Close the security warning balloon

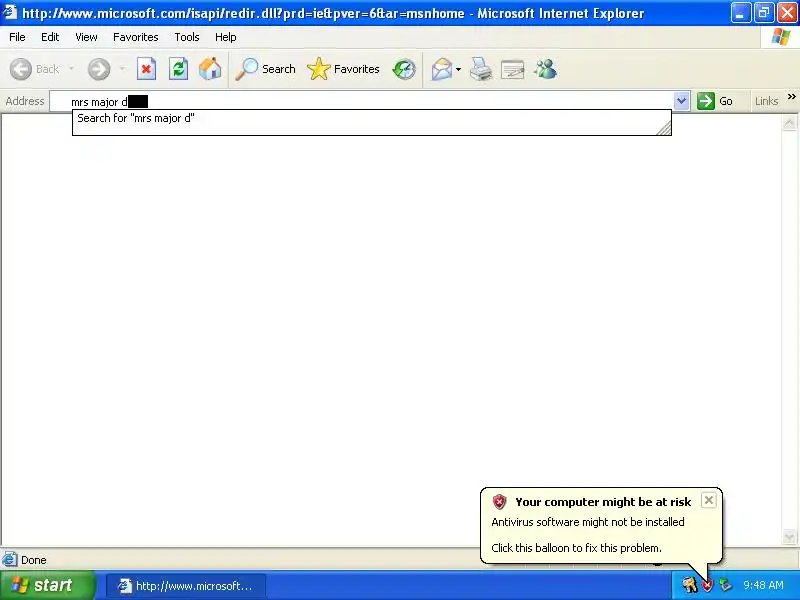click(x=709, y=501)
